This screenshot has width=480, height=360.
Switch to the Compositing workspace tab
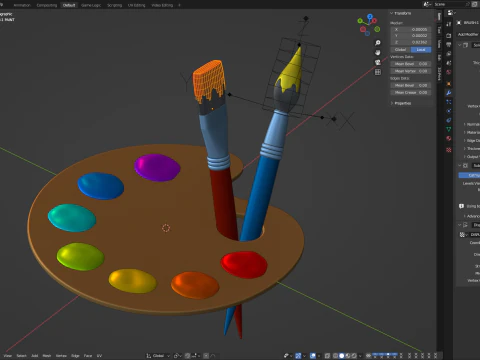point(47,5)
